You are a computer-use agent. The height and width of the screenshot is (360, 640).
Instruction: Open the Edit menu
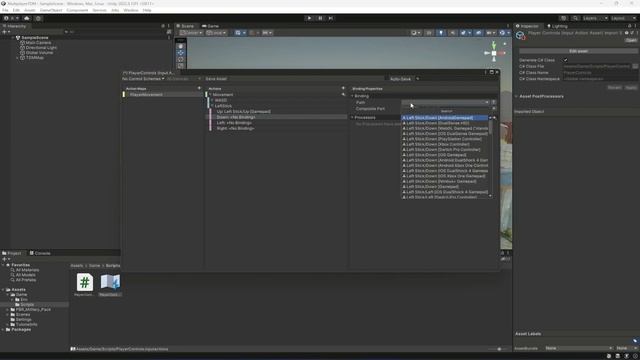(x=16, y=10)
